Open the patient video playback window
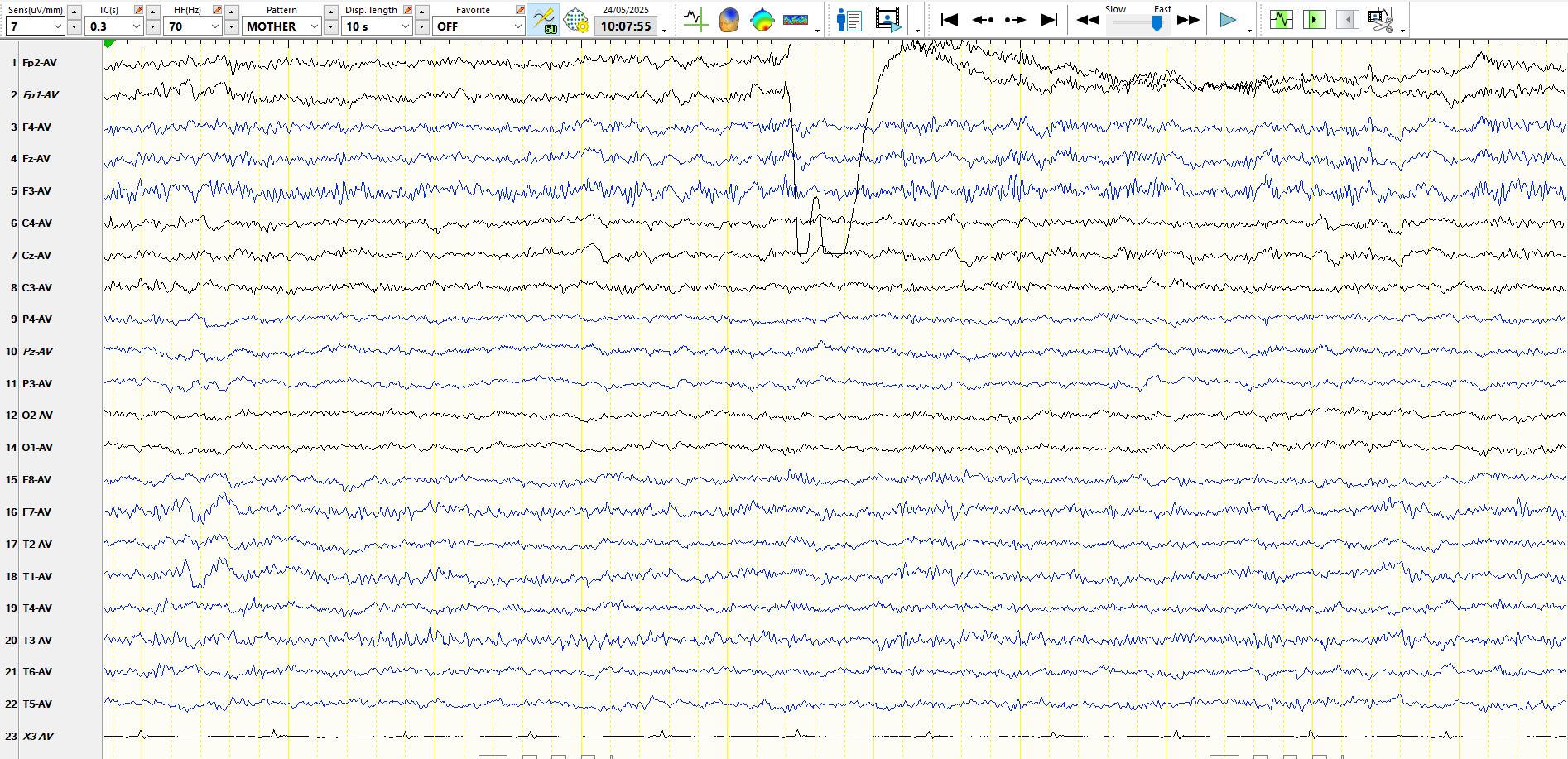 coord(888,19)
